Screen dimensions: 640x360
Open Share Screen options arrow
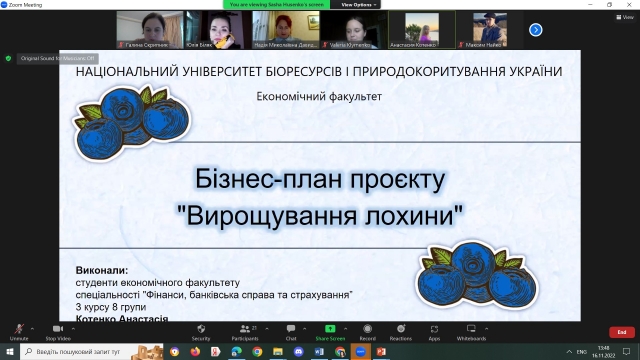346,329
